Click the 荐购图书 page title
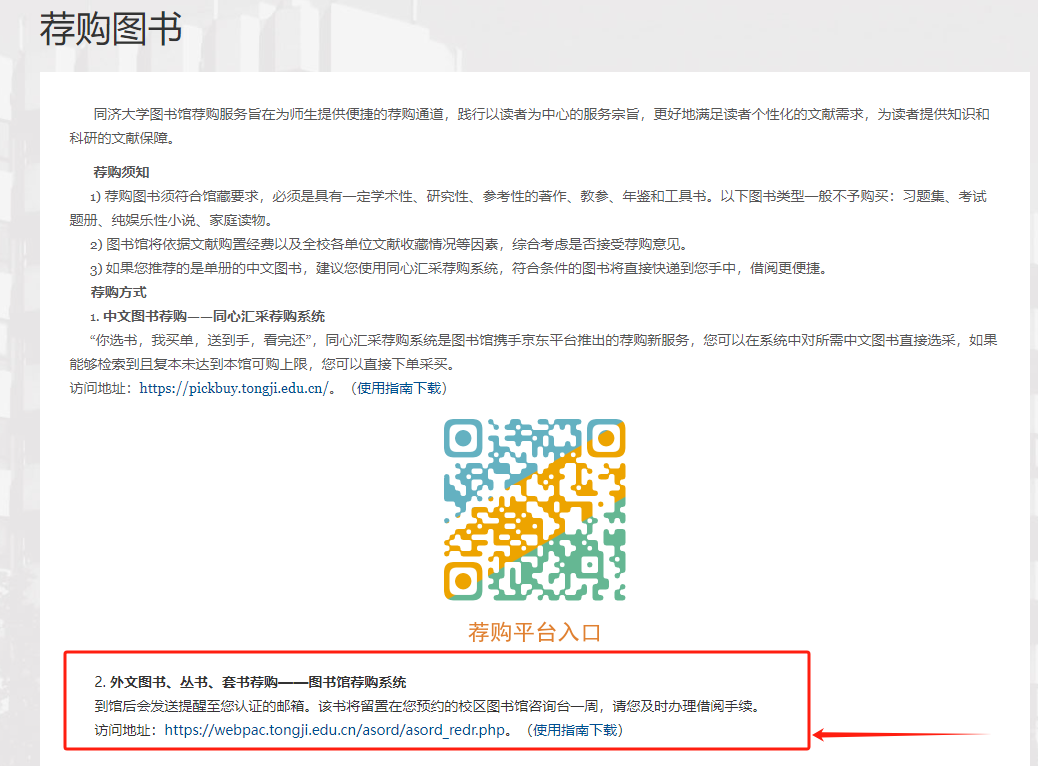1038x766 pixels. (111, 29)
